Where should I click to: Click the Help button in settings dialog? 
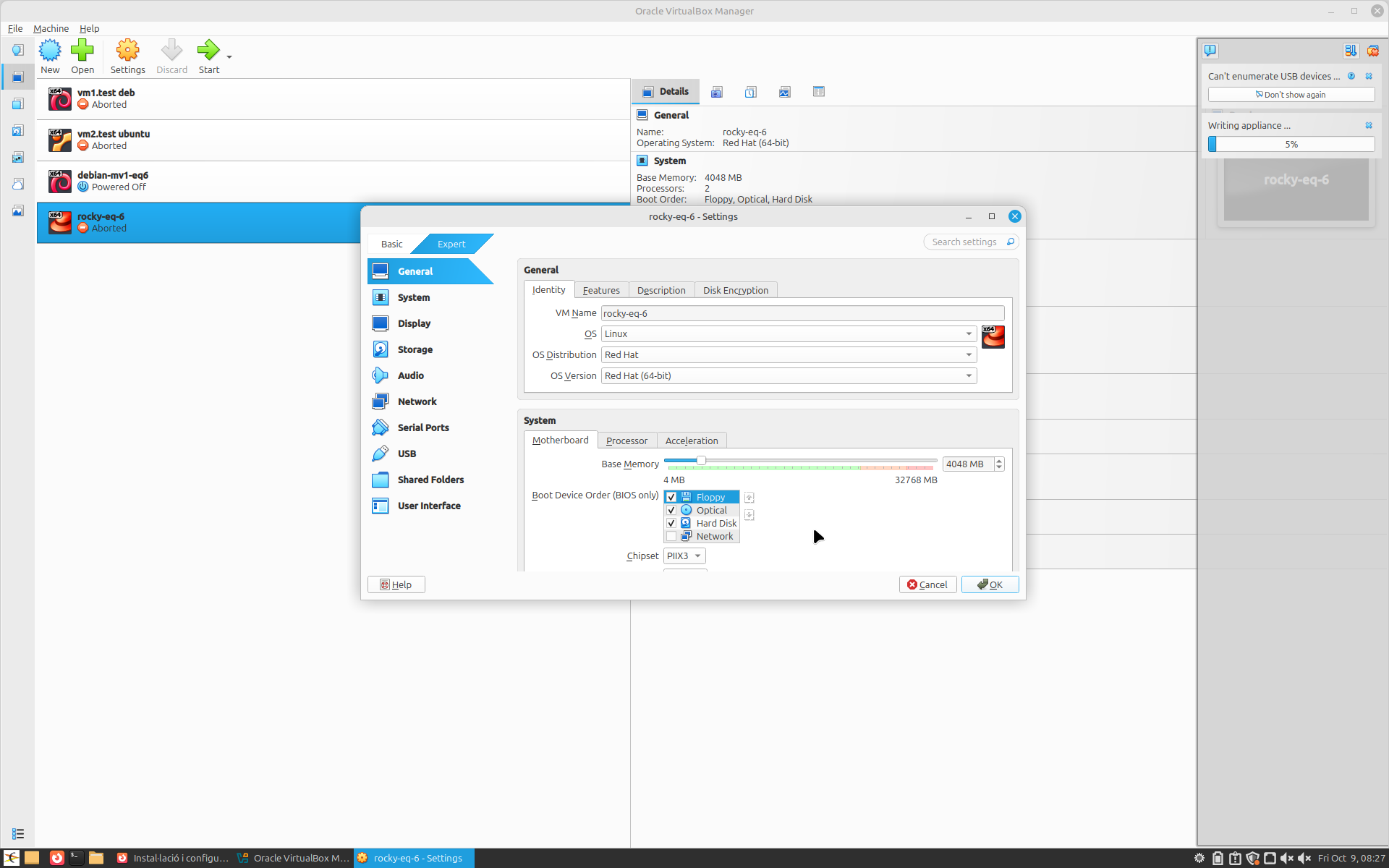click(396, 584)
